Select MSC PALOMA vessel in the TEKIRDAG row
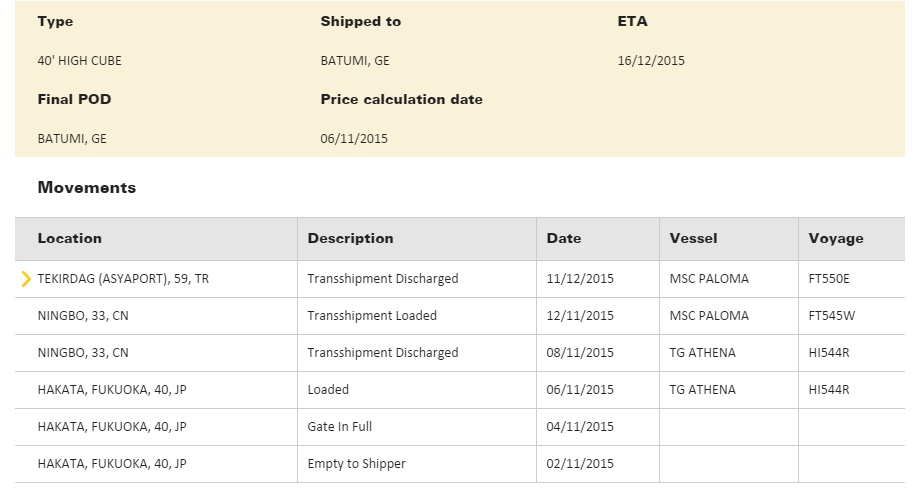 coord(709,279)
